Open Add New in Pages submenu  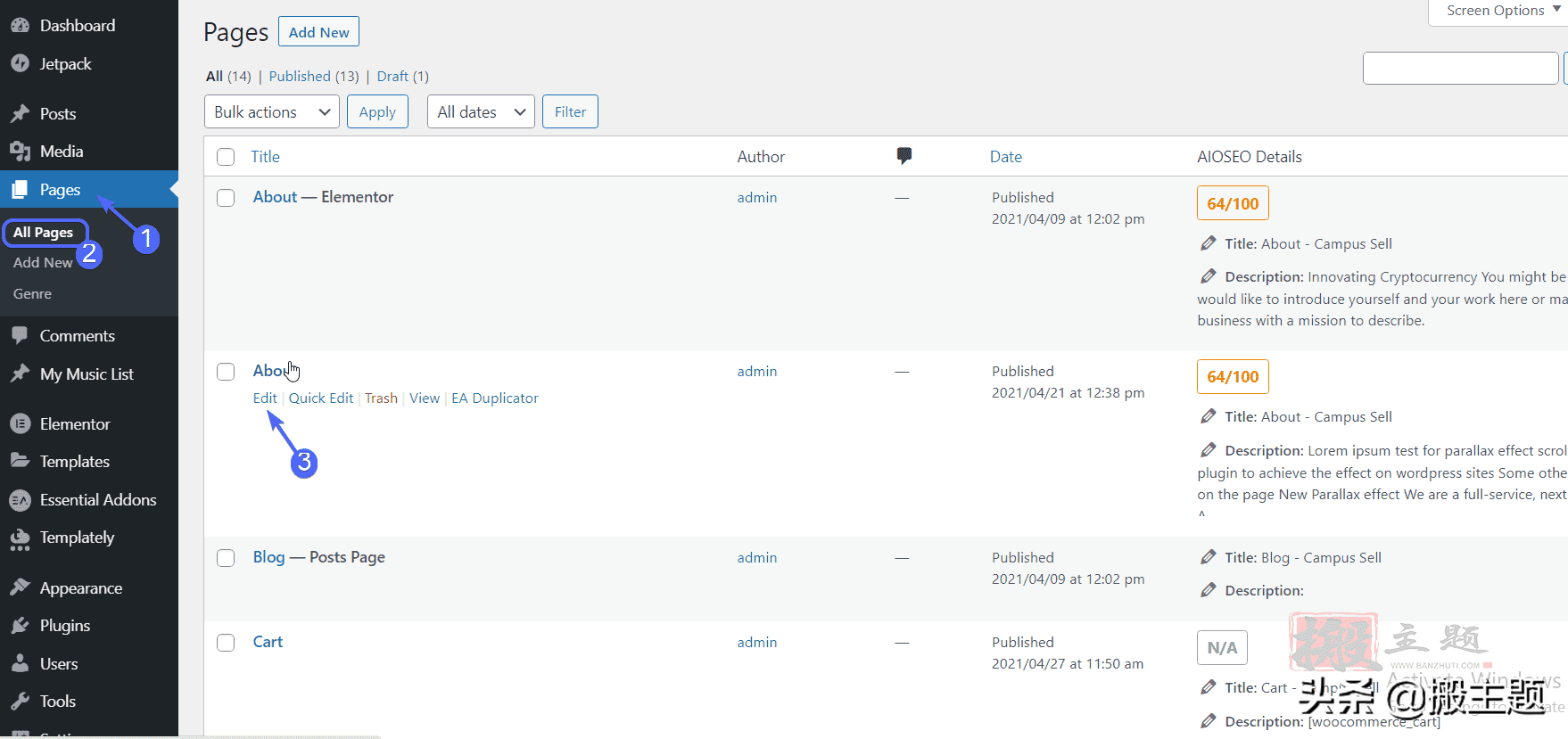coord(43,262)
